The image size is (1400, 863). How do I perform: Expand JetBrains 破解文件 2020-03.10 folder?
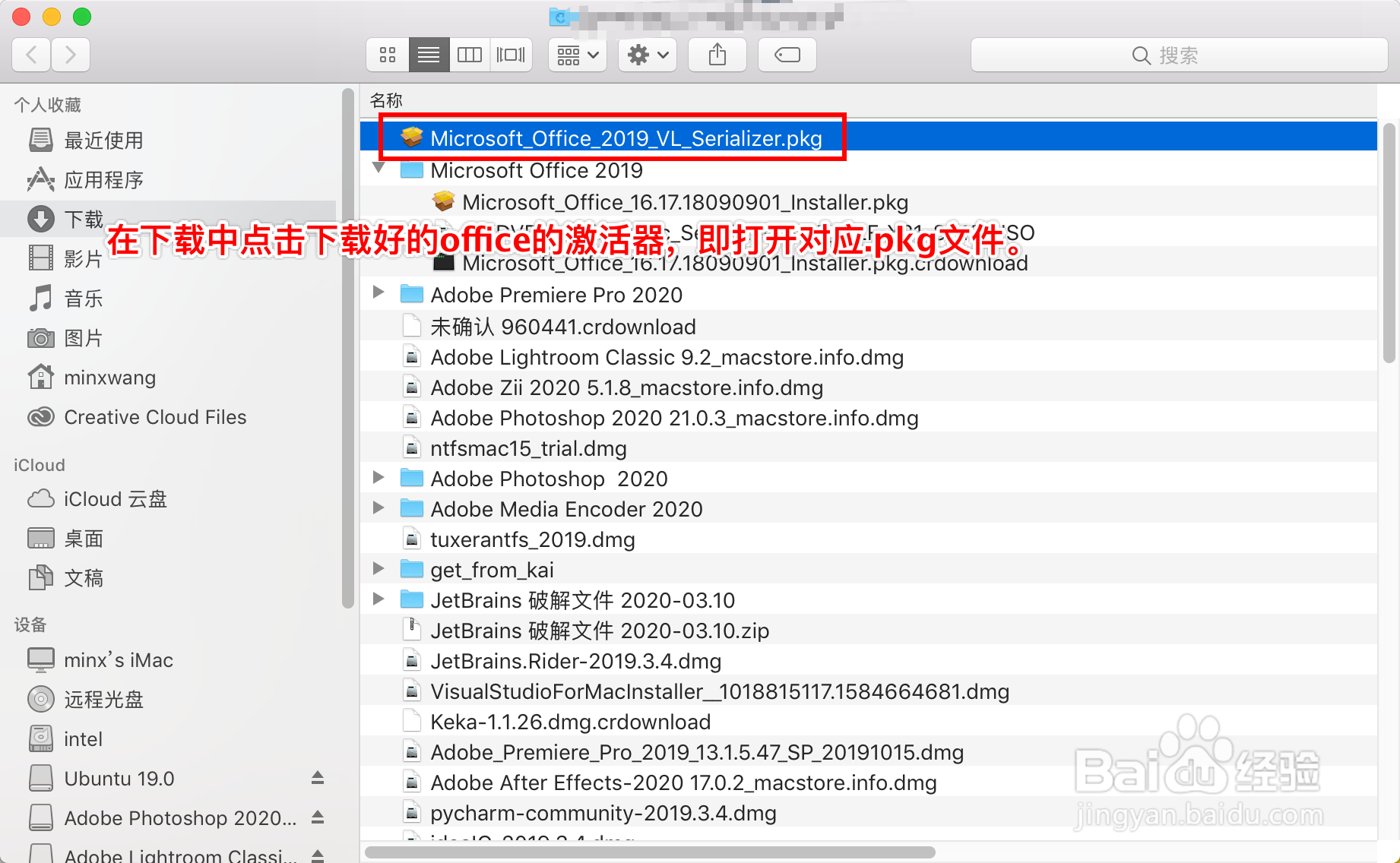click(x=379, y=599)
